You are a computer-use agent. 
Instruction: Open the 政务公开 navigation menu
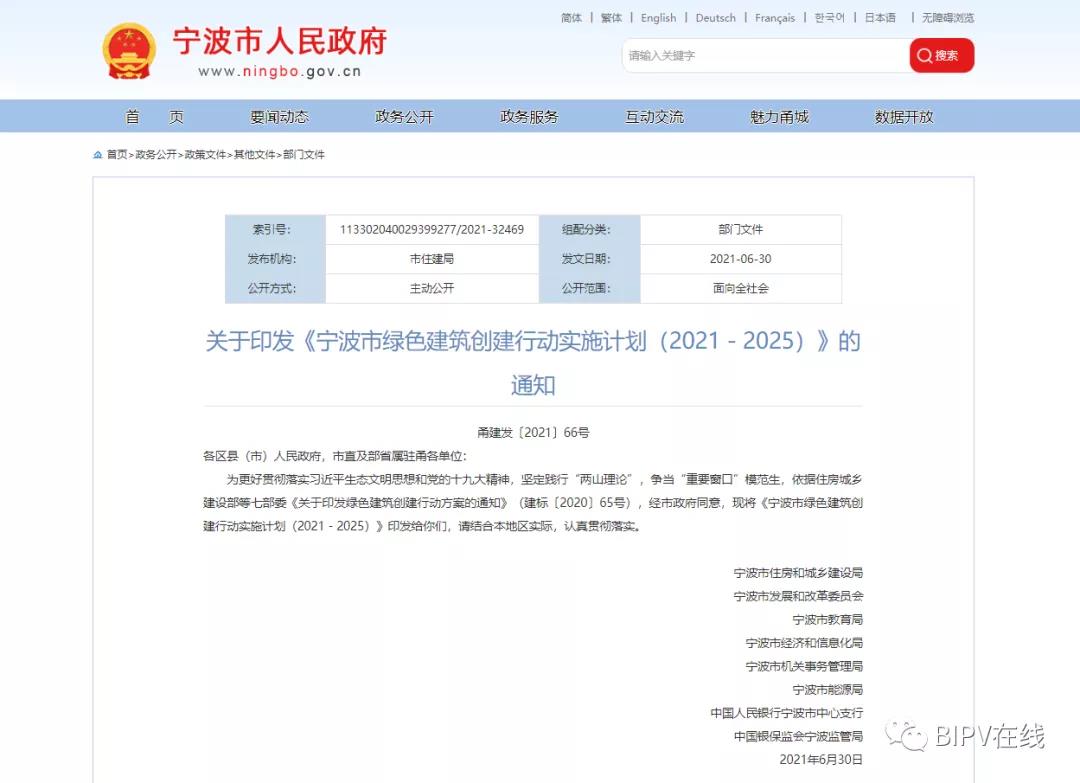[404, 117]
